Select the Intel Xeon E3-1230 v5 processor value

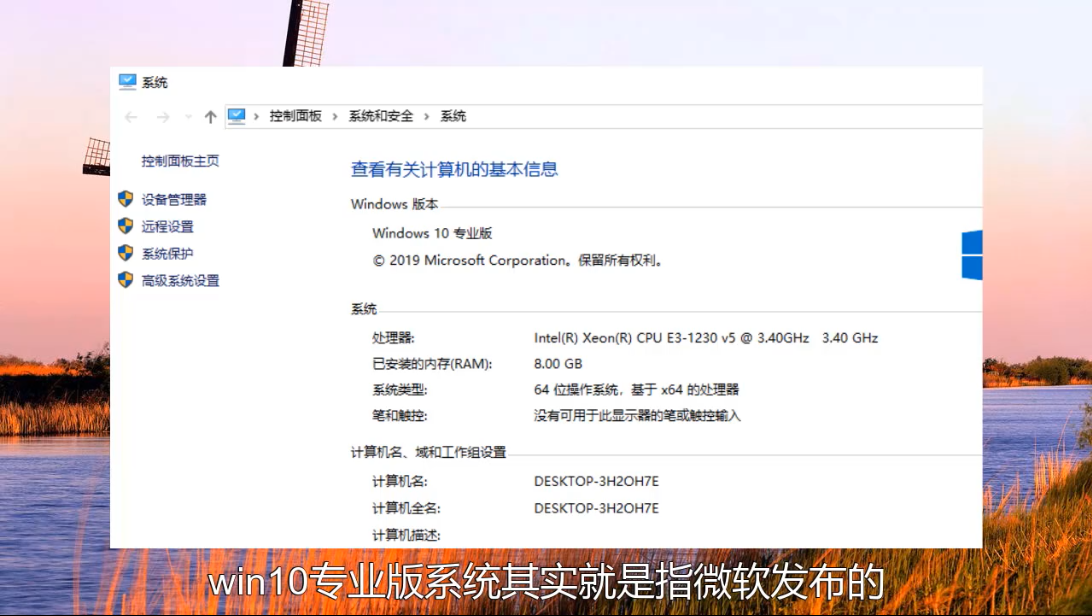click(705, 338)
